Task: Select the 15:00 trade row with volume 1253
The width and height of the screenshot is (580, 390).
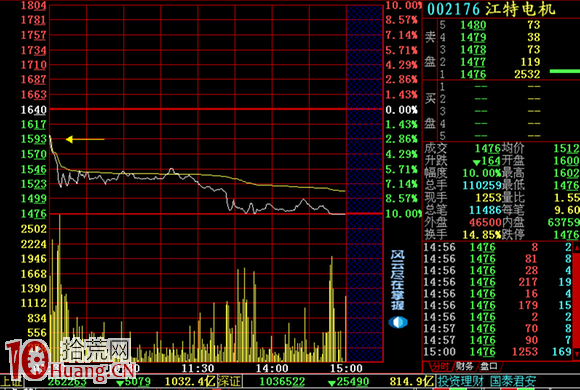Action: pyautogui.click(x=498, y=352)
